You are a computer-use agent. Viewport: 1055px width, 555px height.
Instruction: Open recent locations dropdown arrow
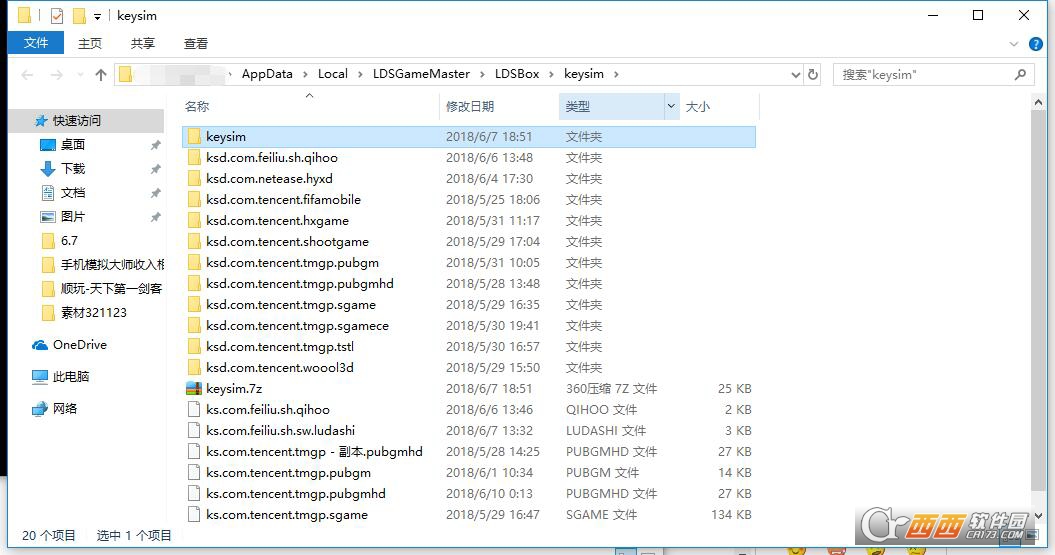coord(80,75)
